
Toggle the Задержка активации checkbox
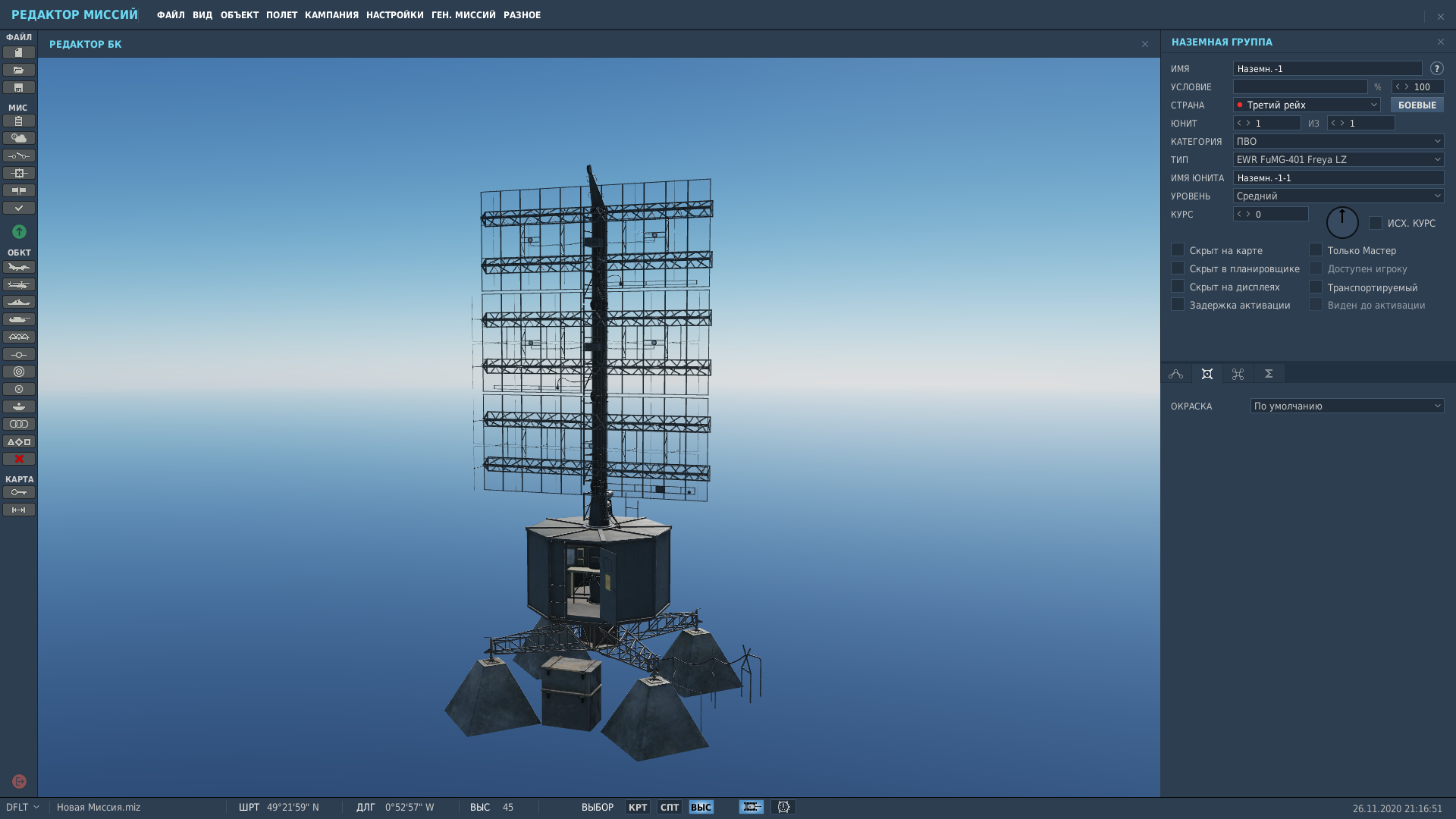point(1178,304)
